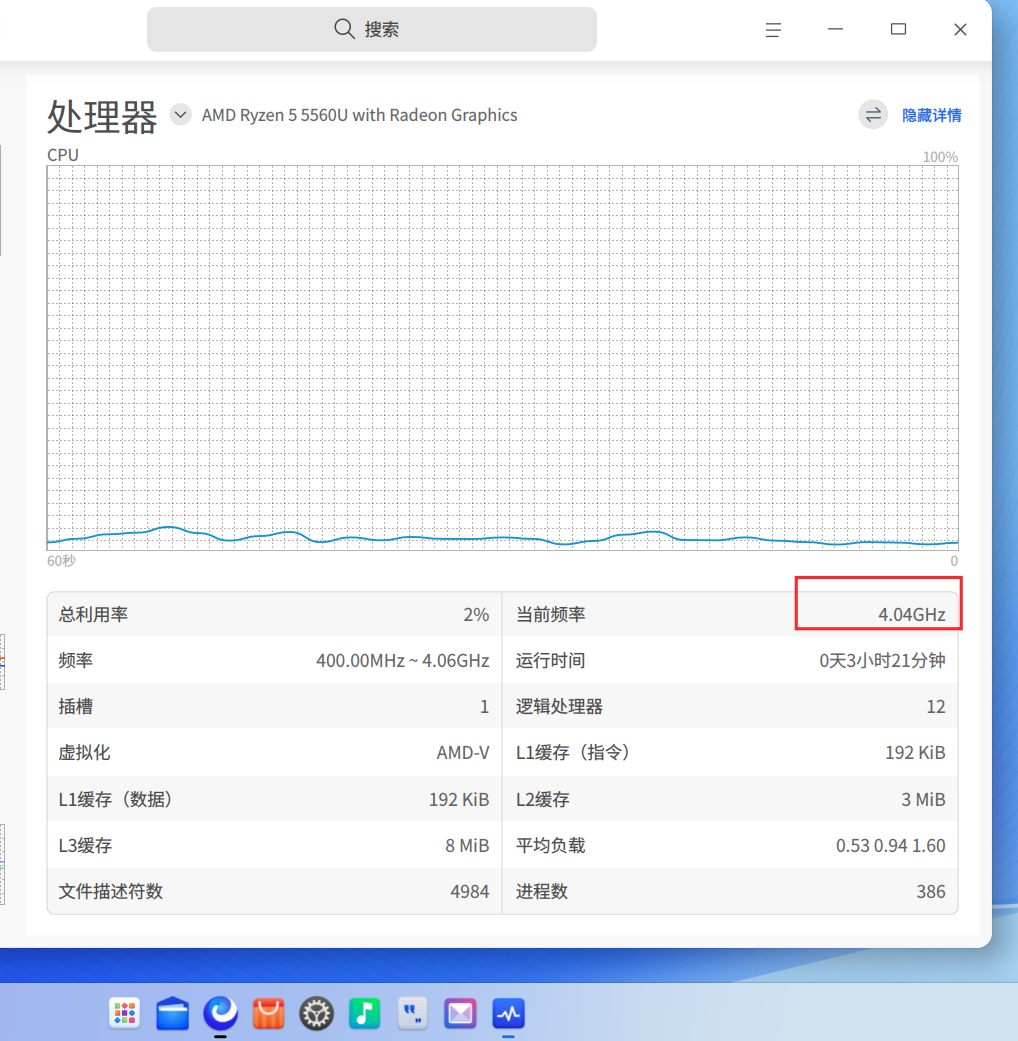The width and height of the screenshot is (1018, 1041).
Task: Click the AMD Ryzen 5 5560U processor name
Action: point(359,116)
